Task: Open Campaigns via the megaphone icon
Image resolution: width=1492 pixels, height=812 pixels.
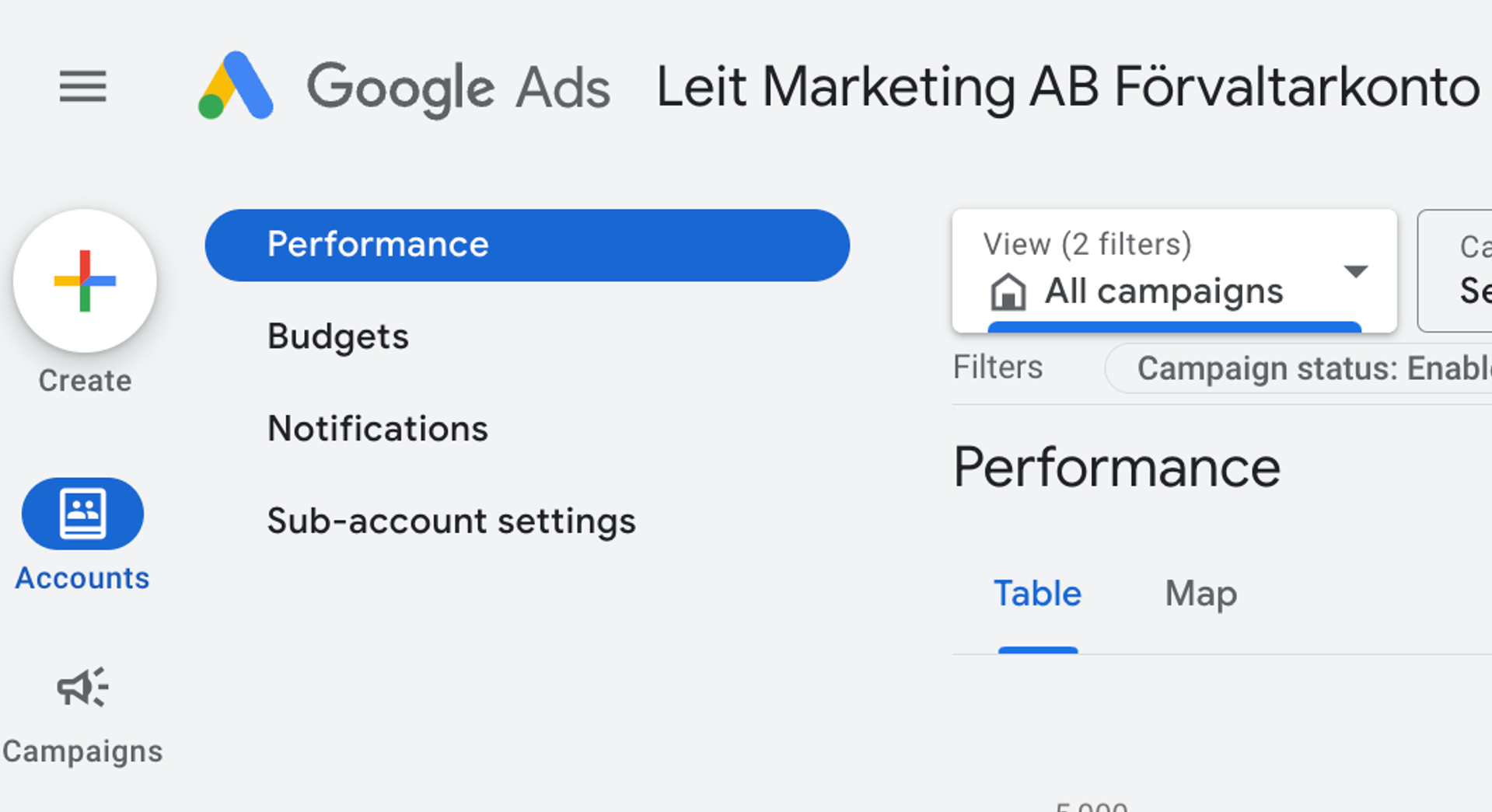Action: click(x=82, y=688)
